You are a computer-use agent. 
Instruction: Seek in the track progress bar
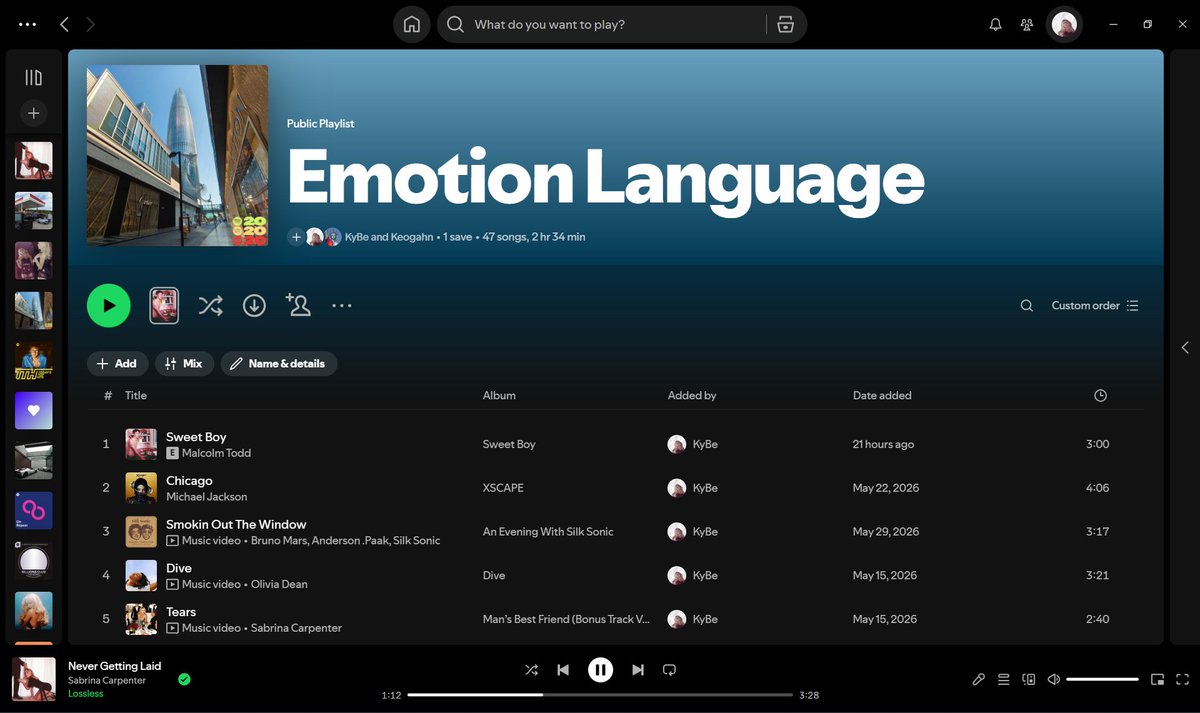click(600, 695)
